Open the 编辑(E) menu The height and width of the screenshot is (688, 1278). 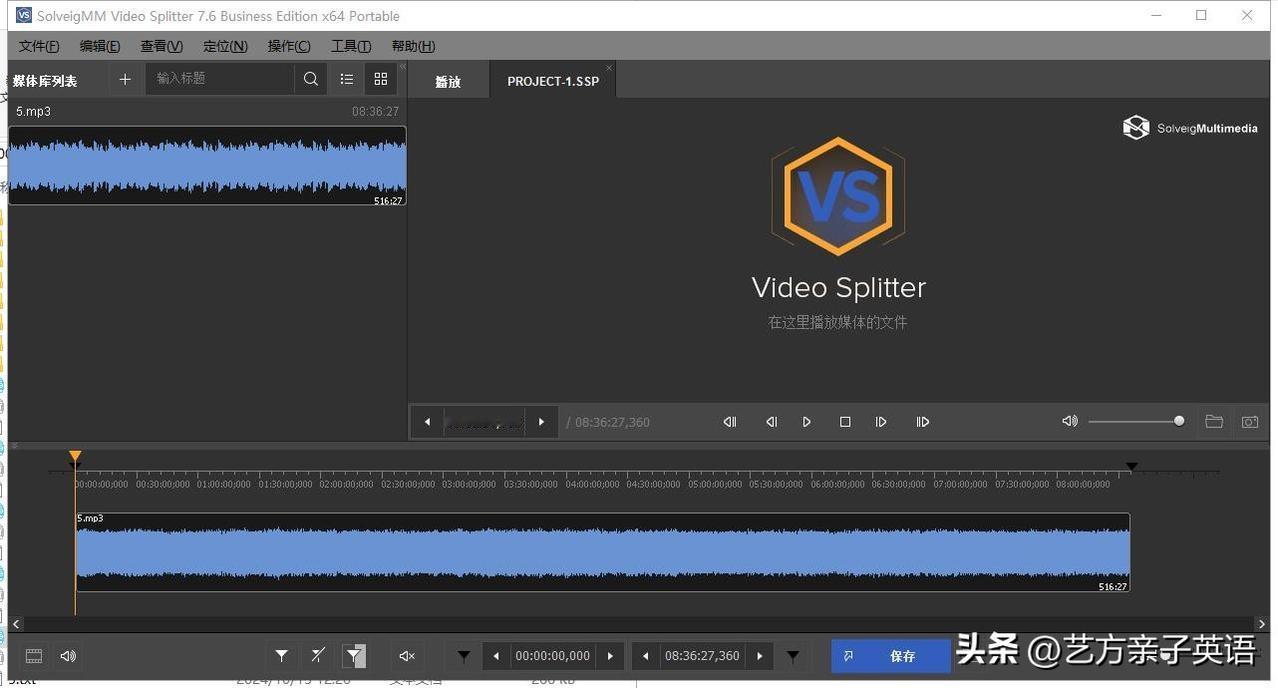click(100, 46)
